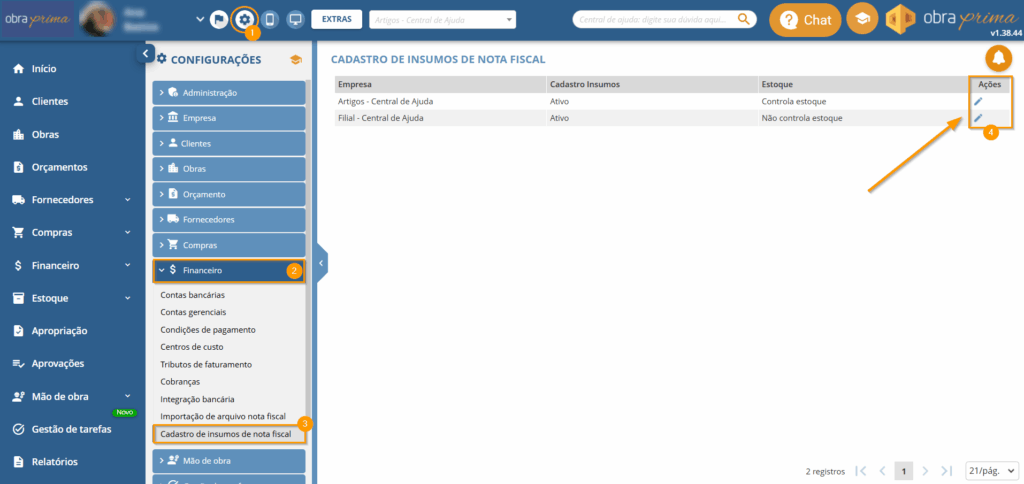The height and width of the screenshot is (484, 1024).
Task: Click the graduation cap tutorial icon
Action: [x=862, y=19]
